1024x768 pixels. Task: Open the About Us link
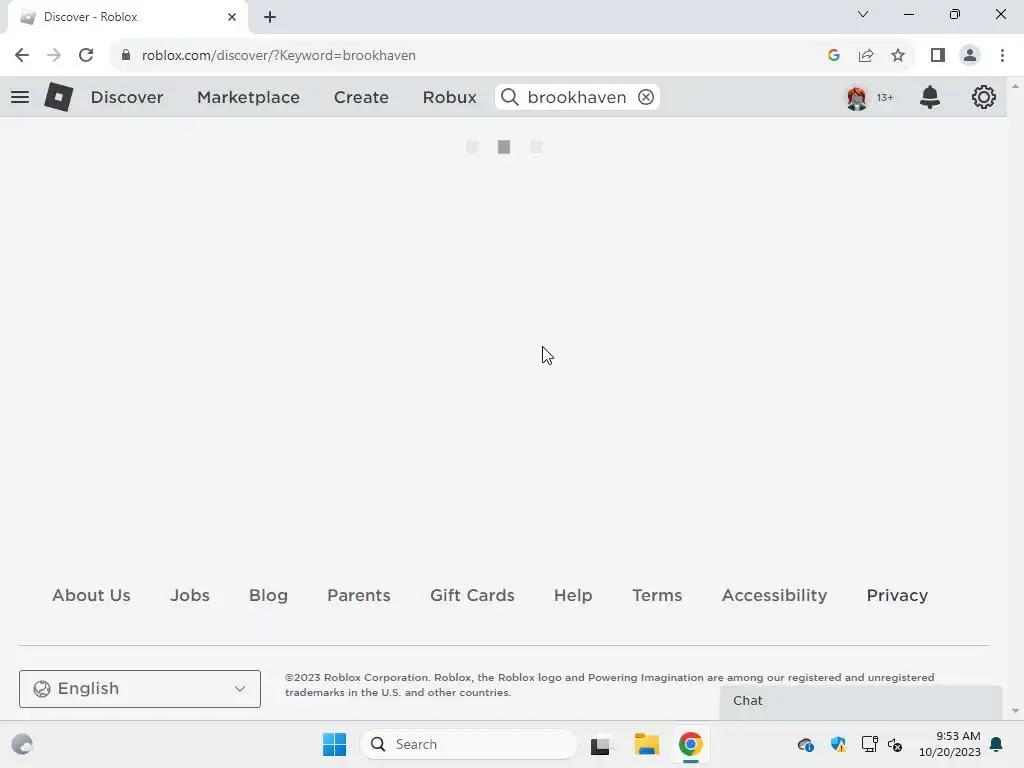pyautogui.click(x=91, y=595)
